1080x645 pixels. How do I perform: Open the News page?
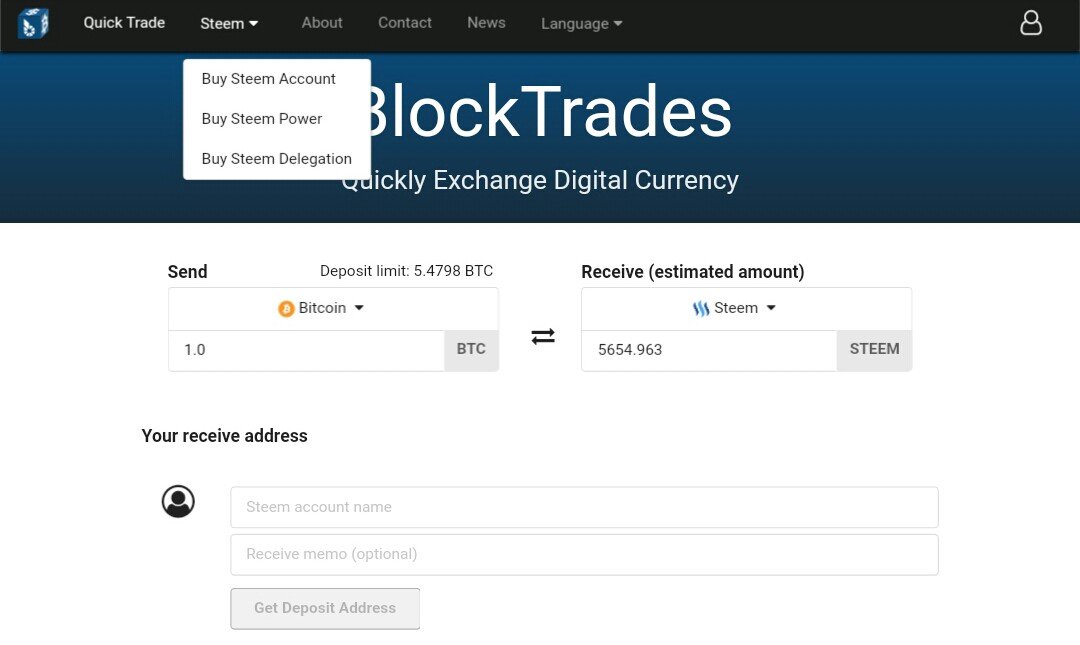tap(486, 23)
